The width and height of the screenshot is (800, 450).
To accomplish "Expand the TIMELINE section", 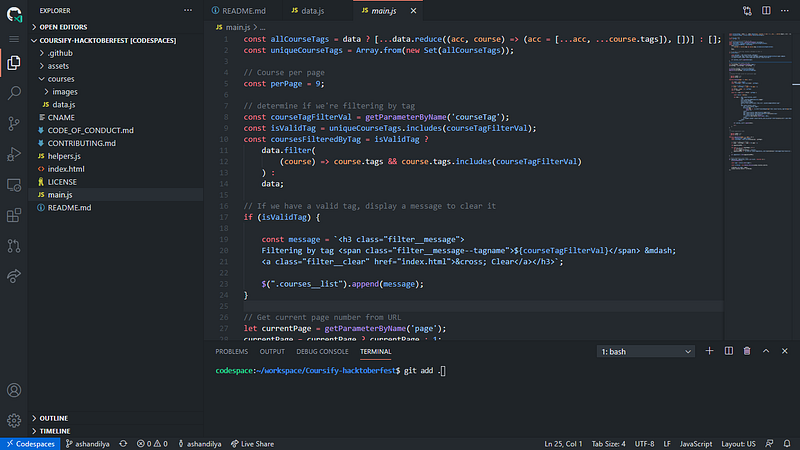I will (54, 431).
